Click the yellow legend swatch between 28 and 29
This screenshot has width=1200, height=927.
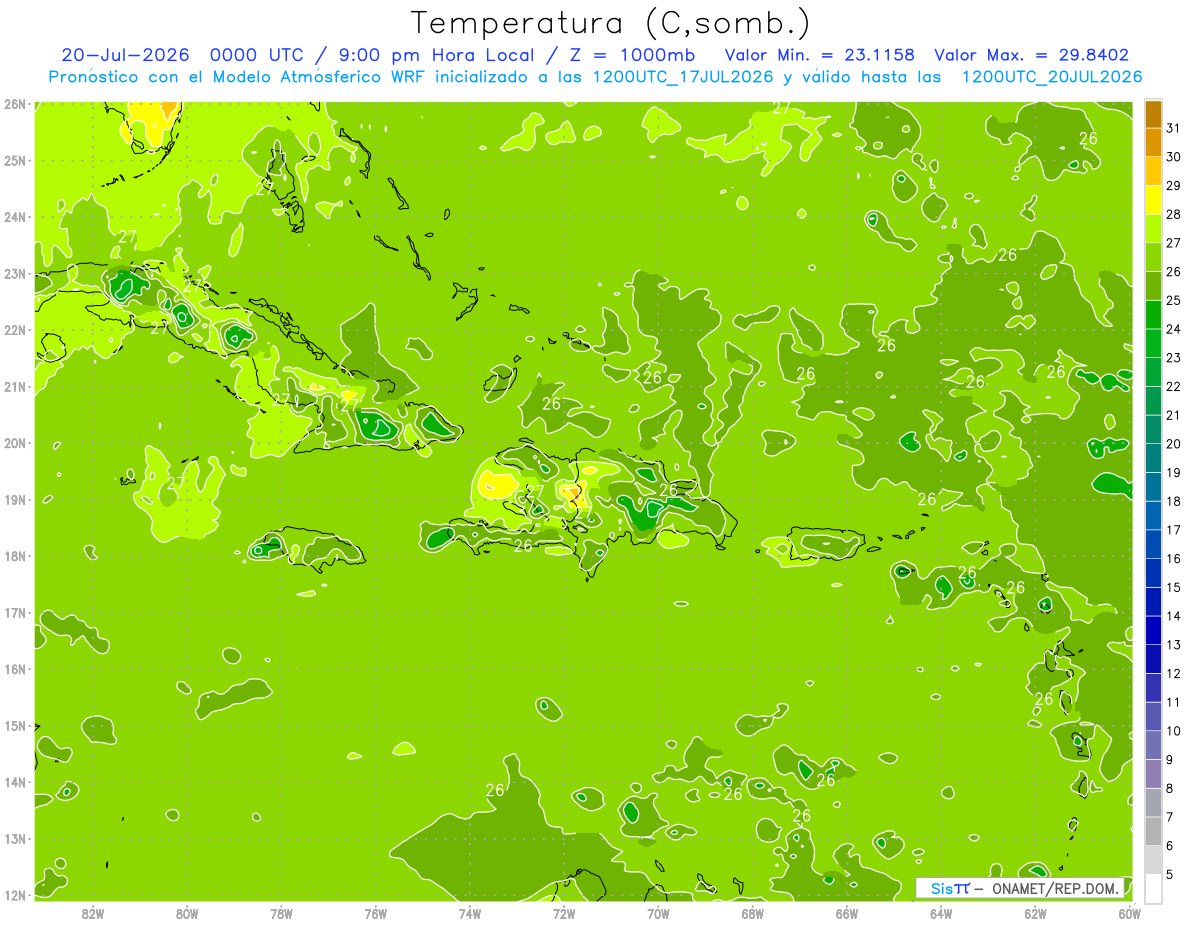tap(1153, 200)
